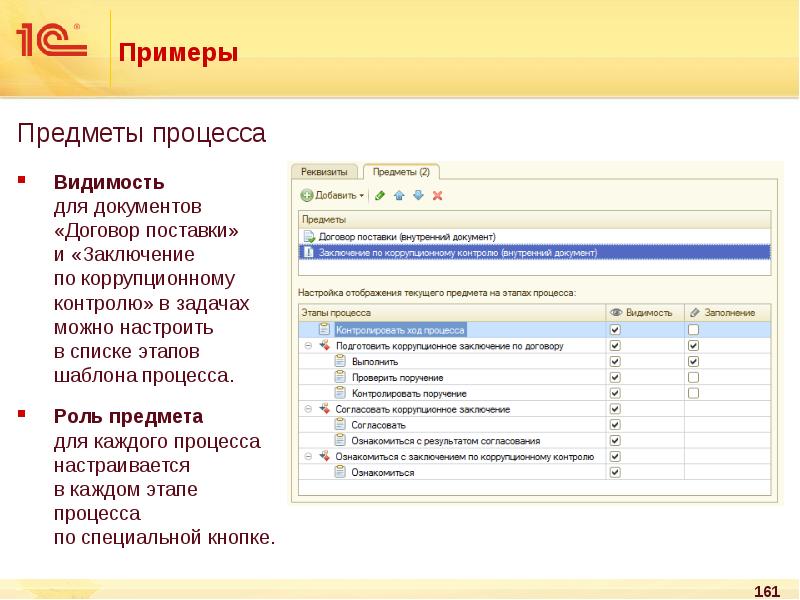This screenshot has height=600, width=800.
Task: Toggle visibility checkbox for Контролировать ход процесса
Action: (615, 329)
